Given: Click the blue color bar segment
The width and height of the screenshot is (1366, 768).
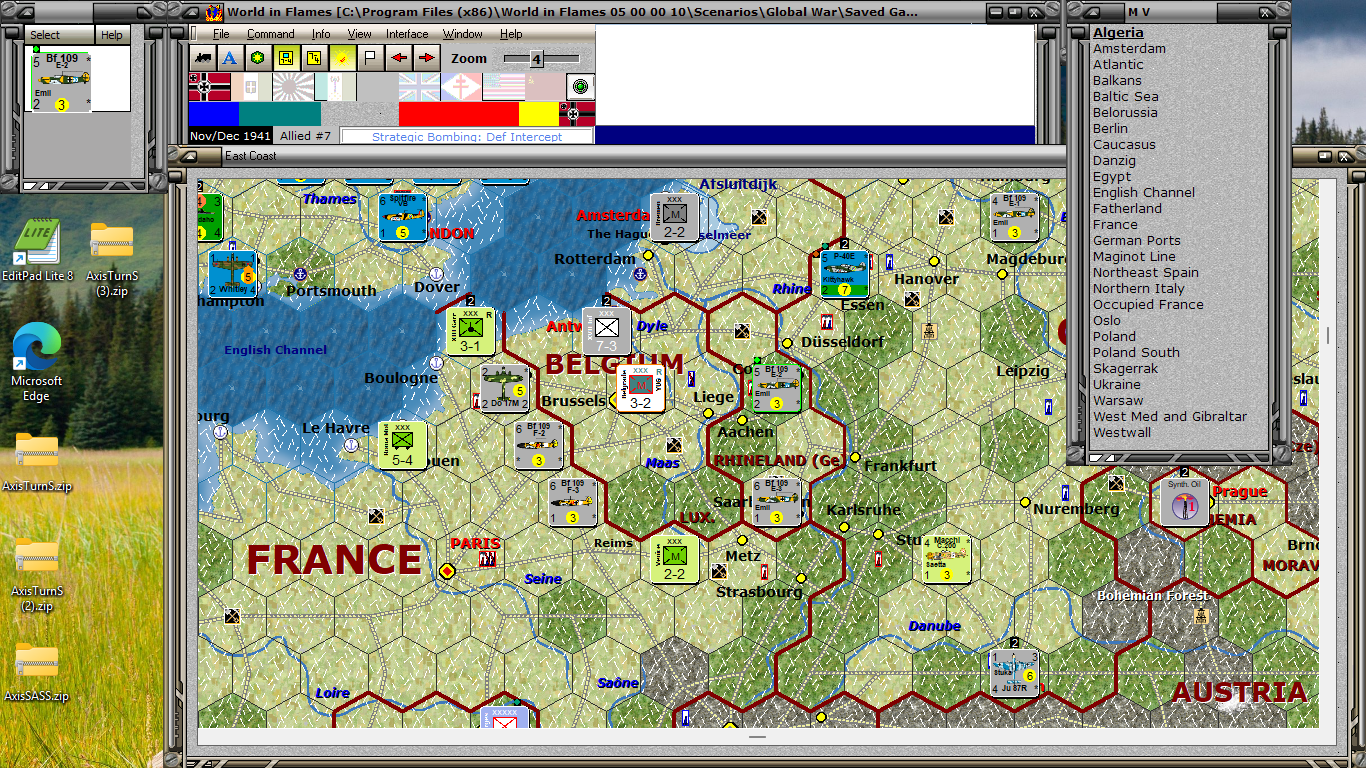Looking at the screenshot, I should tap(214, 113).
